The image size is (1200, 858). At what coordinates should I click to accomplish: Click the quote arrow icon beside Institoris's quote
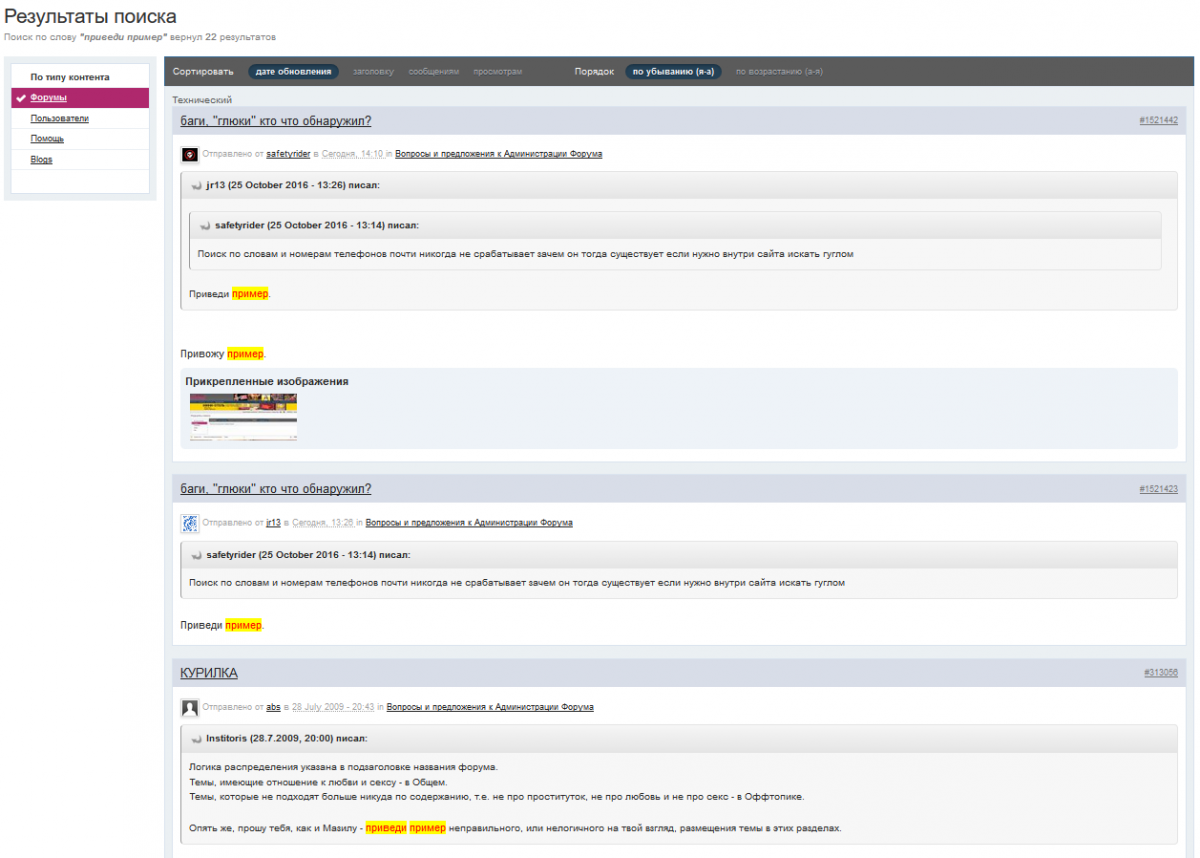197,739
